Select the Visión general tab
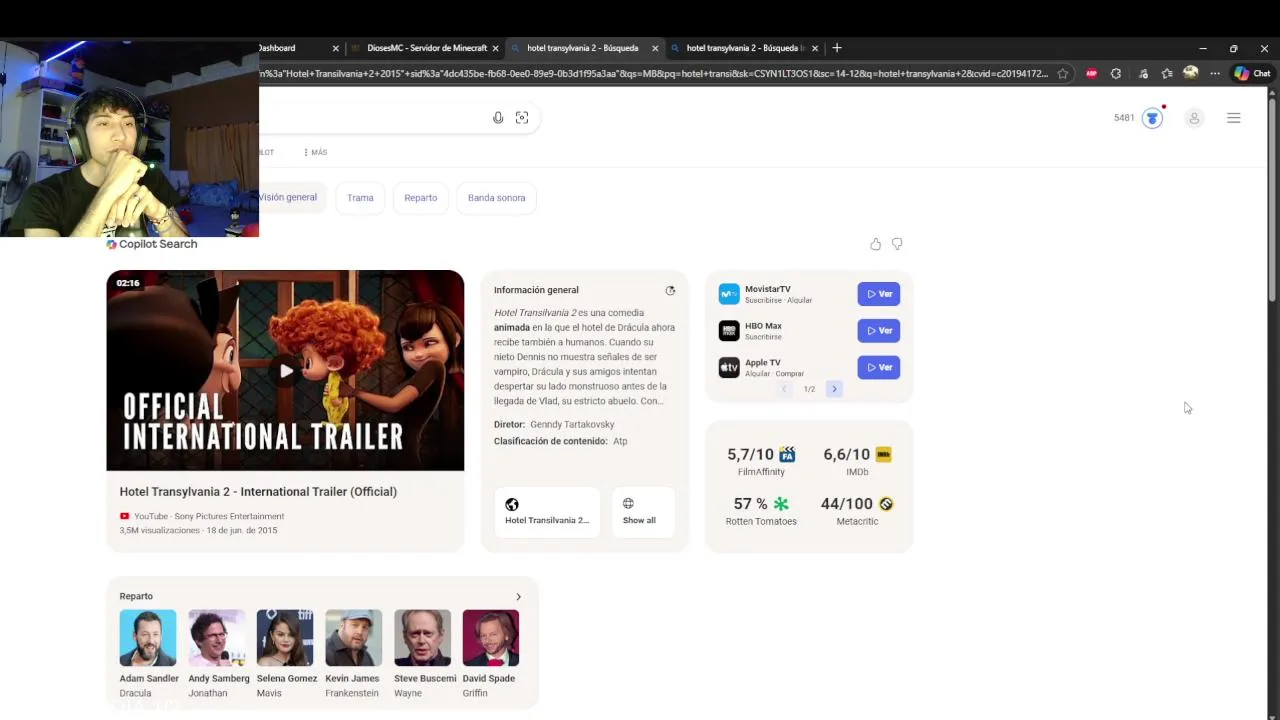Viewport: 1280px width, 720px height. (x=288, y=197)
